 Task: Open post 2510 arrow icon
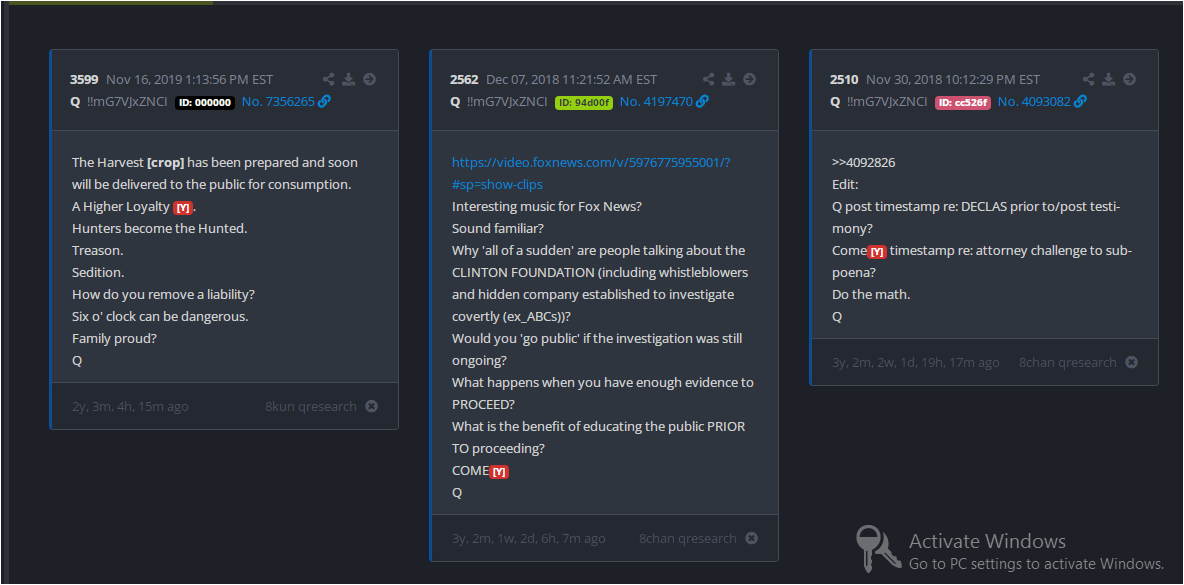click(x=1129, y=79)
